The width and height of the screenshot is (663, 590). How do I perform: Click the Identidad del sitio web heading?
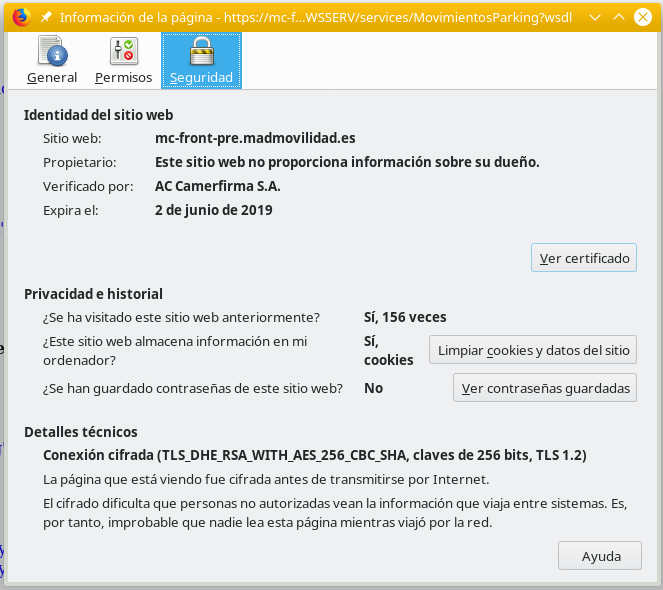point(98,115)
